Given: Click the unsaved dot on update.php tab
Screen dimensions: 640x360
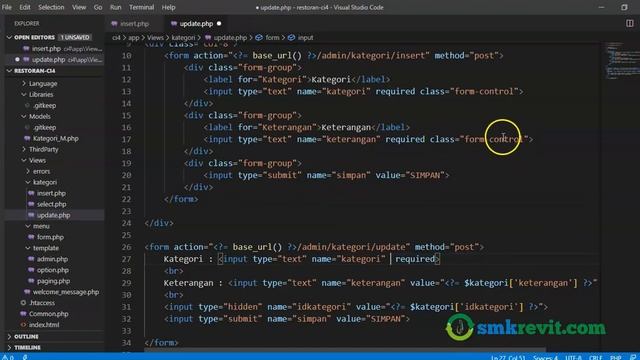Looking at the screenshot, I should (219, 24).
